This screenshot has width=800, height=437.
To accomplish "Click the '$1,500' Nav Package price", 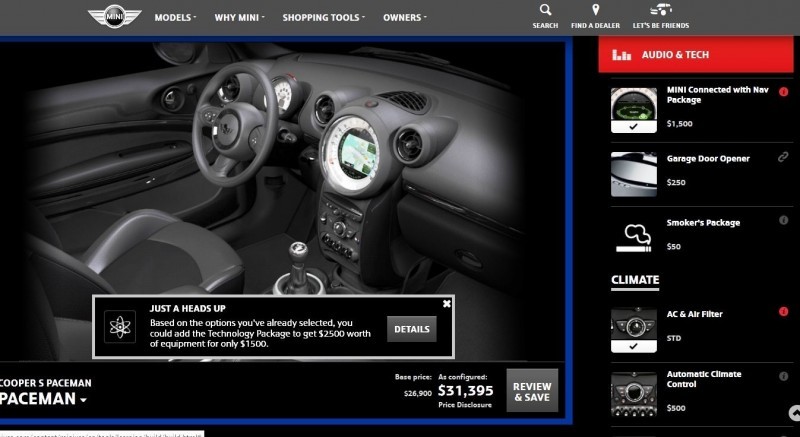I will (680, 123).
